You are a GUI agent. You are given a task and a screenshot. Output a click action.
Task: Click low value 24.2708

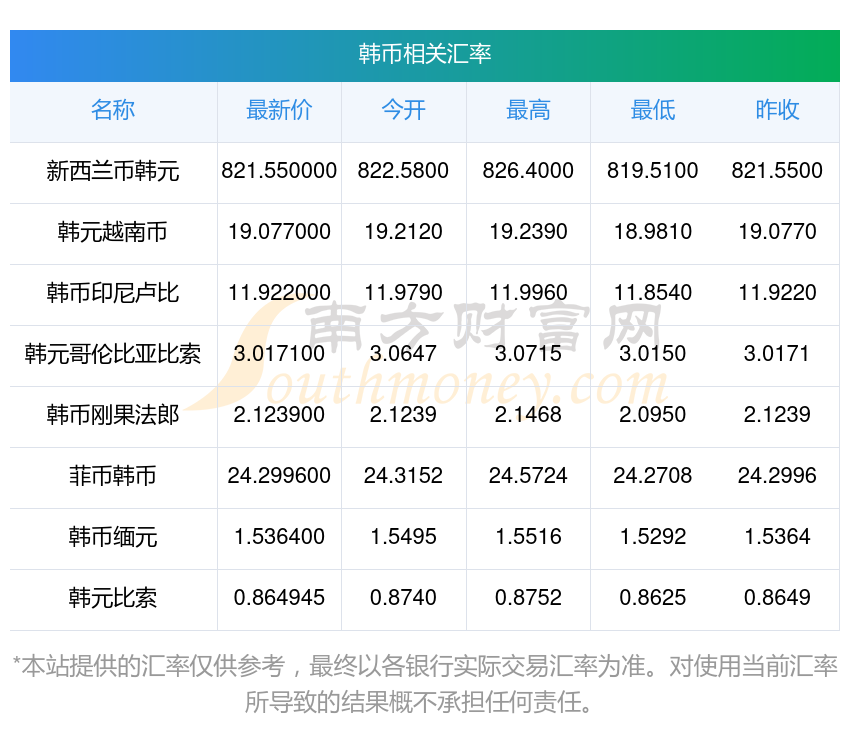(653, 476)
